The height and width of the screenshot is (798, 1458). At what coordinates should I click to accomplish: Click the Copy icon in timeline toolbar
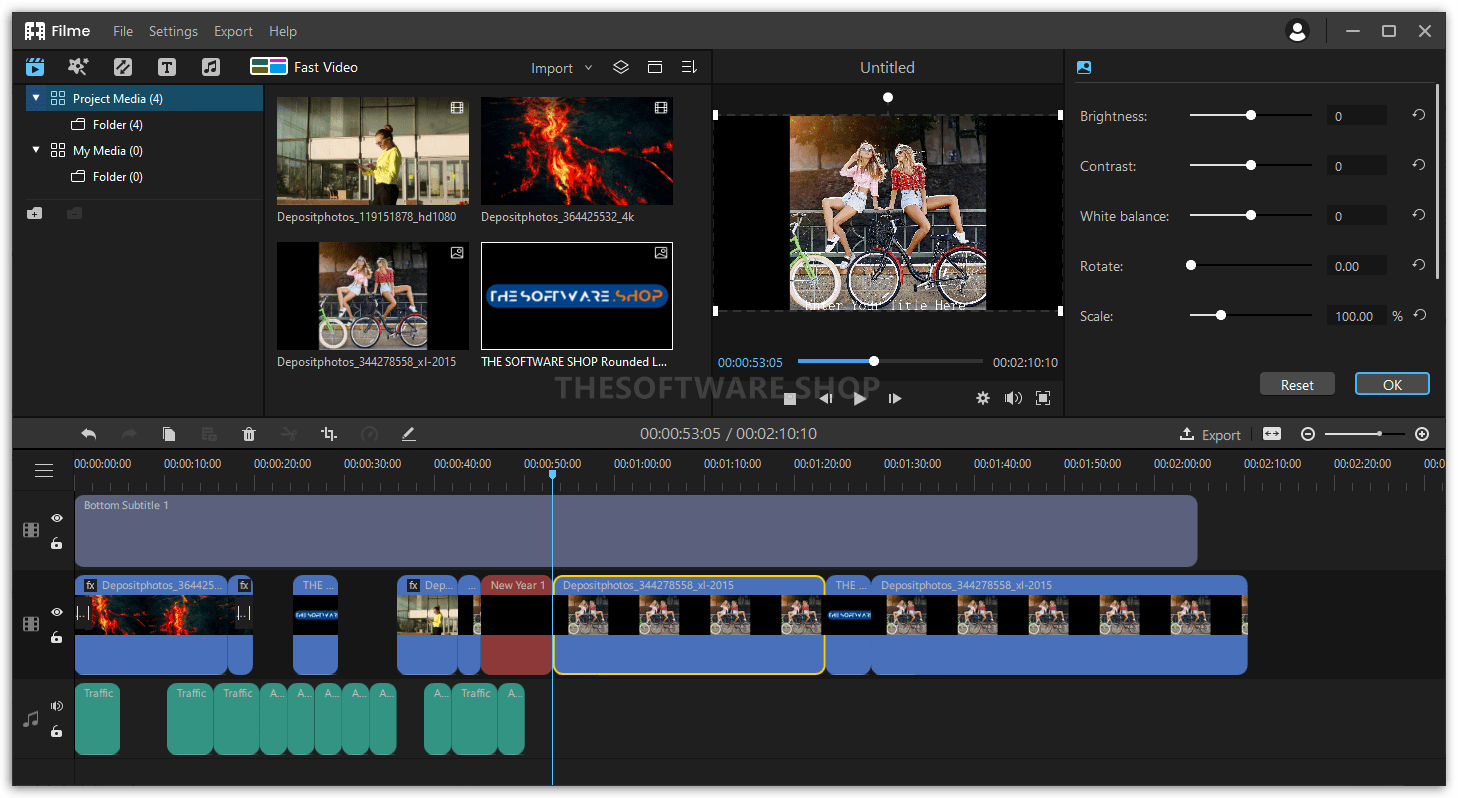click(169, 434)
